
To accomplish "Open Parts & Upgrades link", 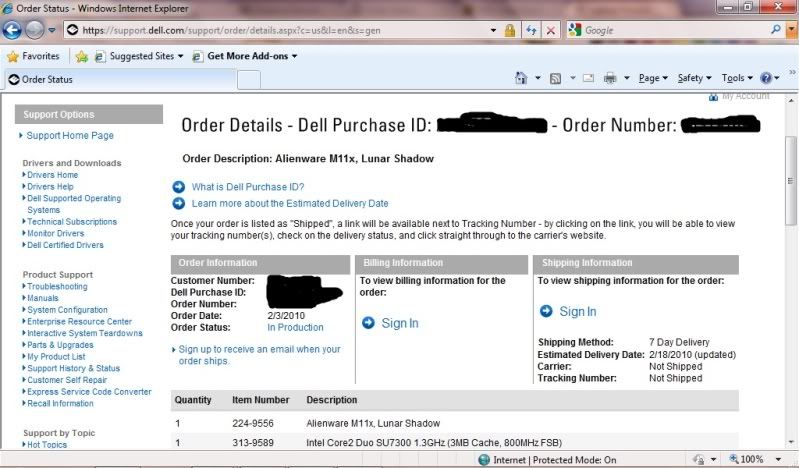I will (60, 345).
